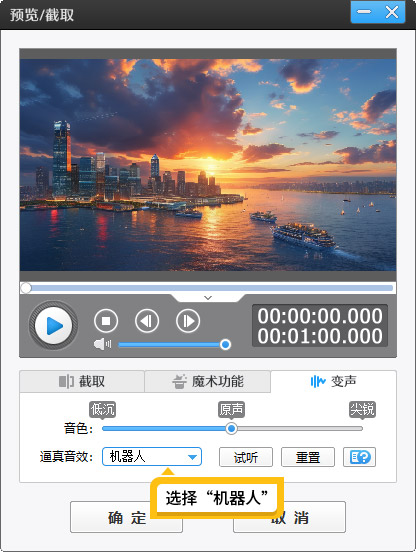Image resolution: width=416 pixels, height=552 pixels.
Task: Switch to the 截取 tab
Action: (x=82, y=381)
